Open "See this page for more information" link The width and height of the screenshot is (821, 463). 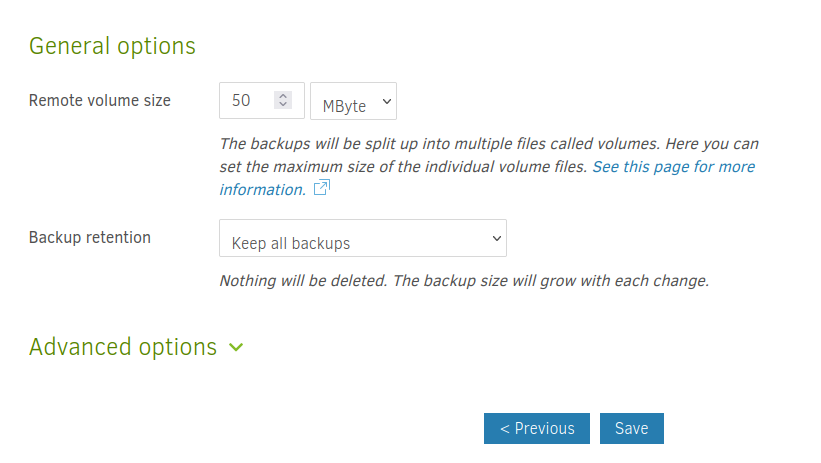673,167
